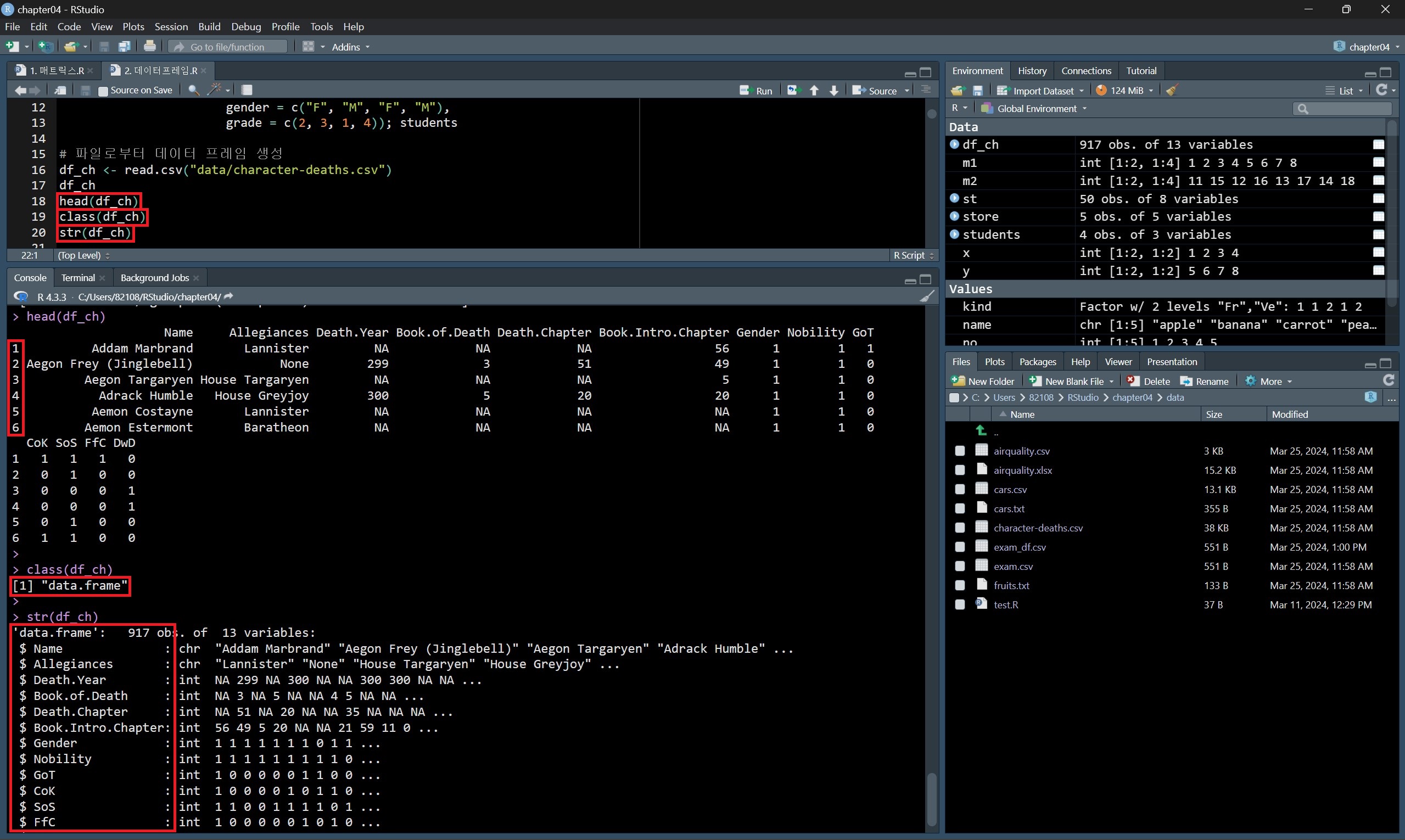Clear environment objects with the broom
This screenshot has width=1405, height=840.
pos(1172,91)
